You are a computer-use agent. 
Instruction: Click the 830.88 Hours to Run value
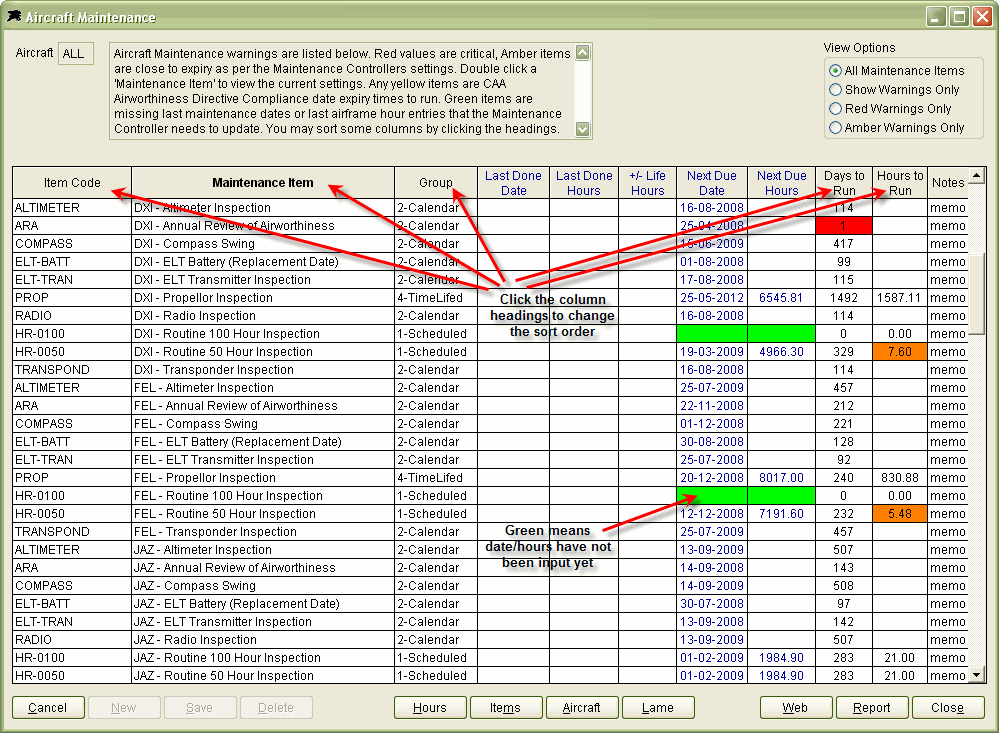click(900, 477)
